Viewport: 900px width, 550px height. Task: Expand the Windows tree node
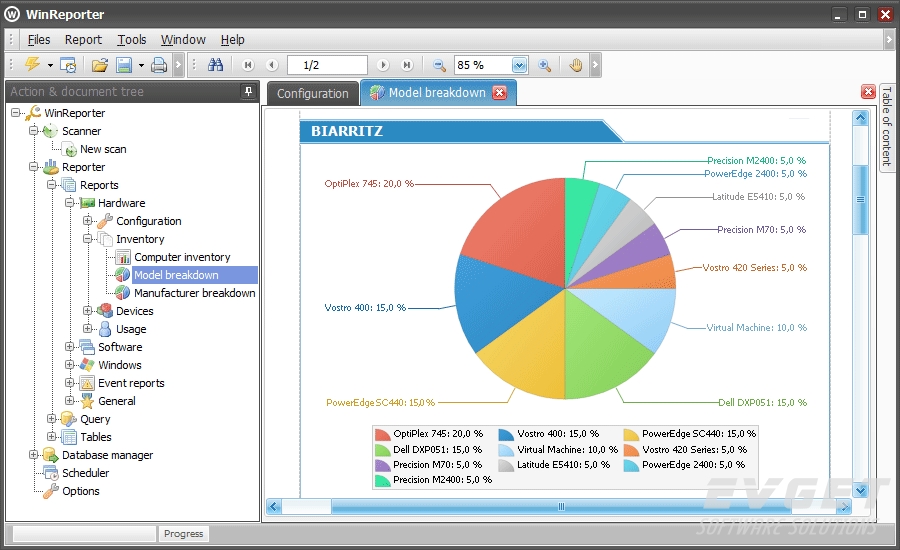point(69,365)
